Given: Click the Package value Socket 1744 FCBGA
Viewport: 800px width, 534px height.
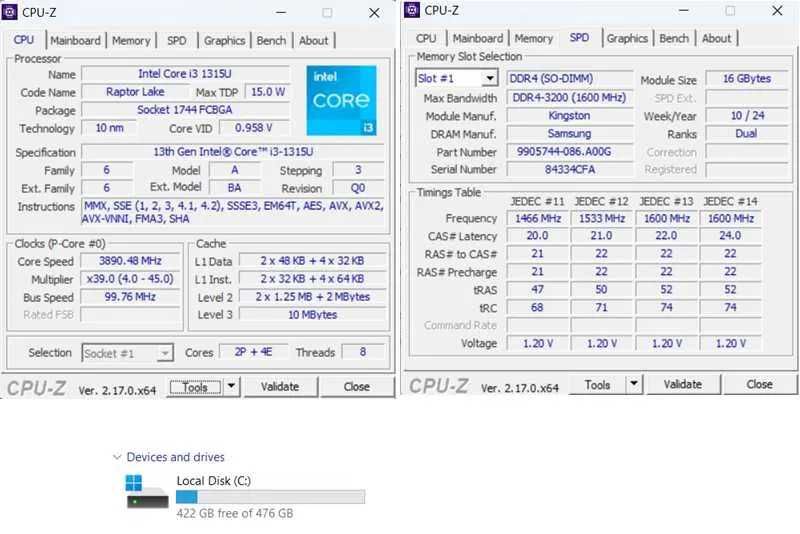Looking at the screenshot, I should click(185, 110).
